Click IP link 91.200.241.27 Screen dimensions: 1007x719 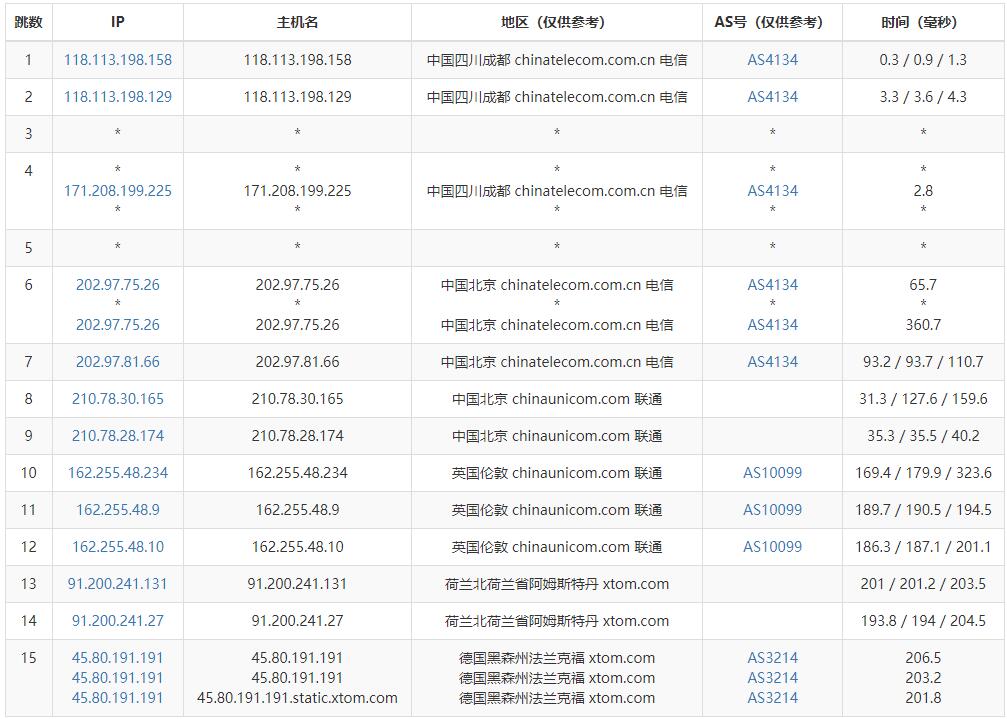click(x=118, y=621)
